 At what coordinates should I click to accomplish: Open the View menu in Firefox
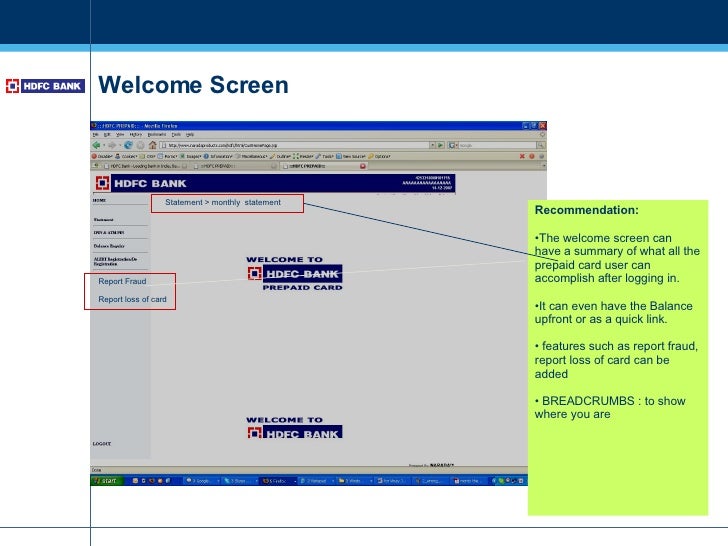click(x=120, y=135)
